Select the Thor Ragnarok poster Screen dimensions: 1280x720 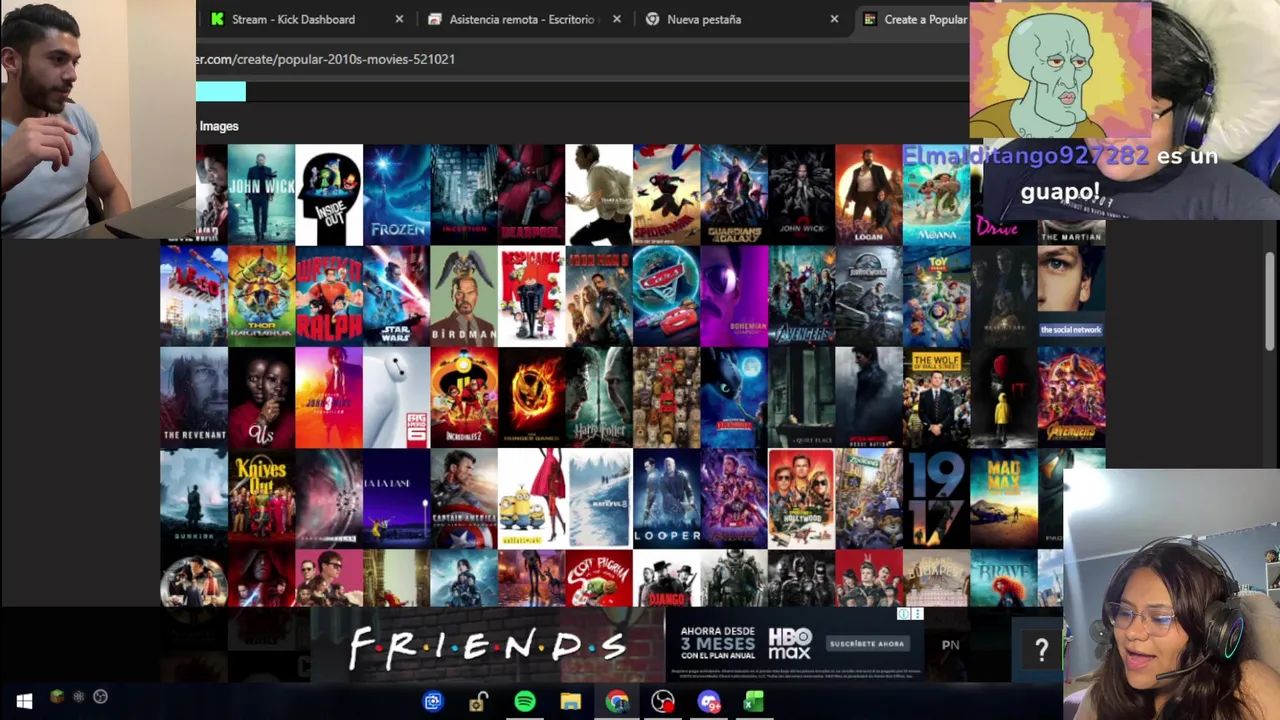261,296
